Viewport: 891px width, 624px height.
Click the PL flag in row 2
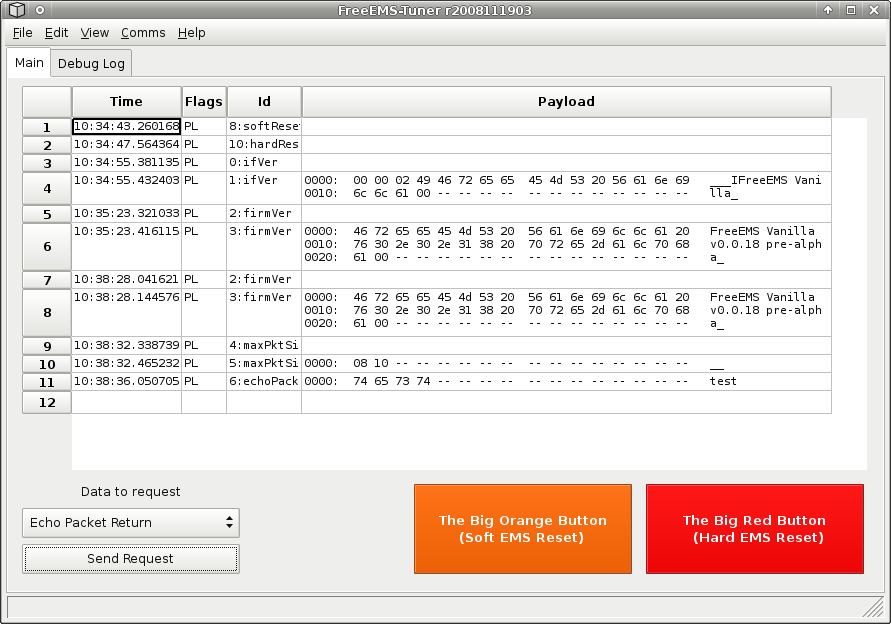[203, 144]
